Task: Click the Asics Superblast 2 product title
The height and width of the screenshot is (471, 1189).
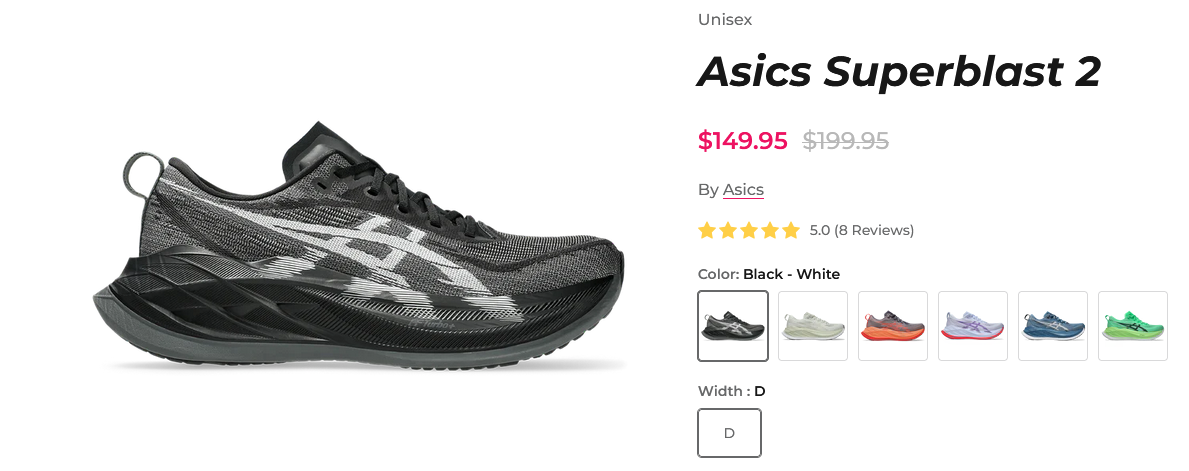Action: point(899,72)
